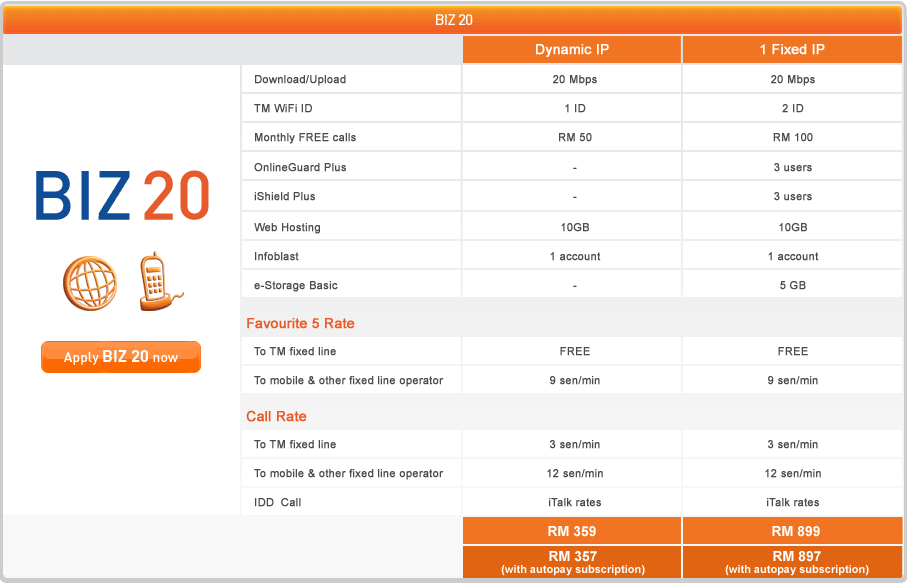The image size is (907, 585).
Task: Click Dynamic IP 10GB web hosting cell
Action: pyautogui.click(x=574, y=227)
